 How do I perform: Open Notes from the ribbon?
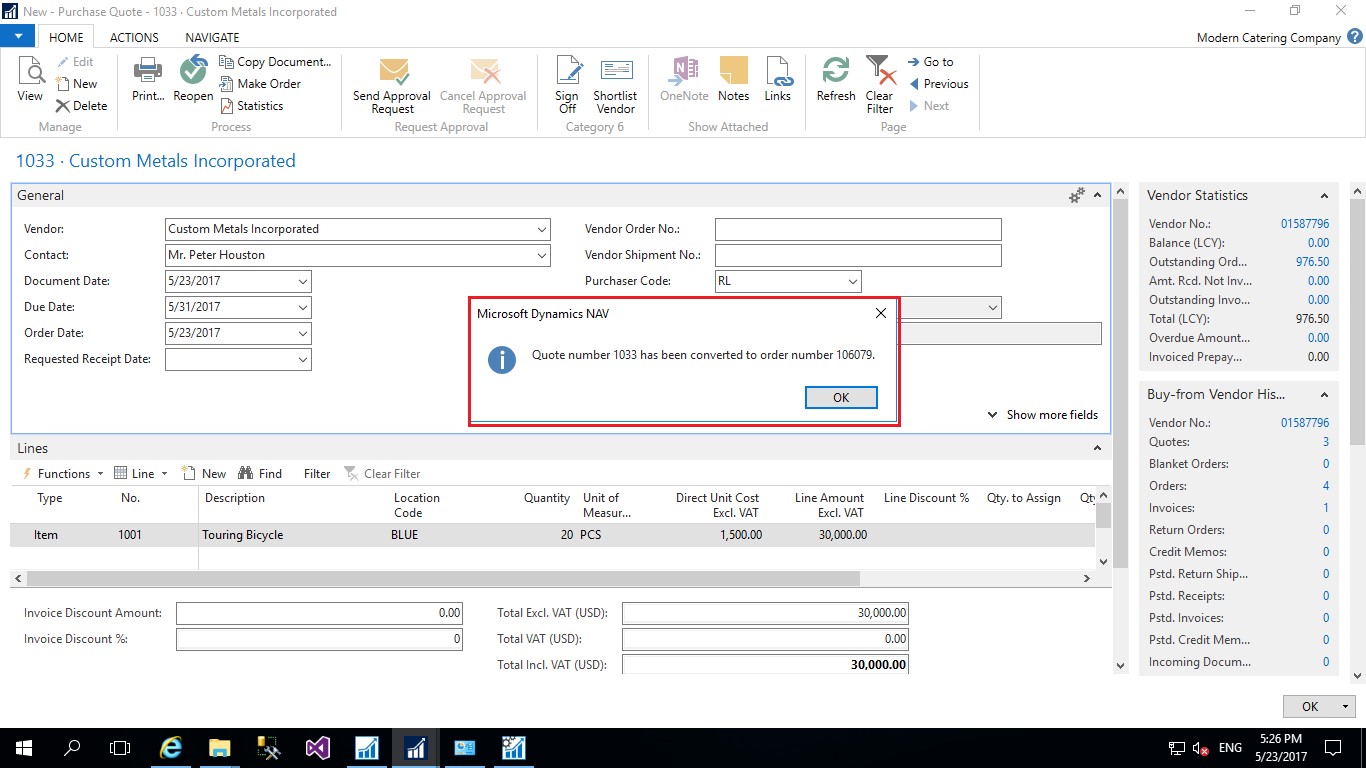point(733,79)
